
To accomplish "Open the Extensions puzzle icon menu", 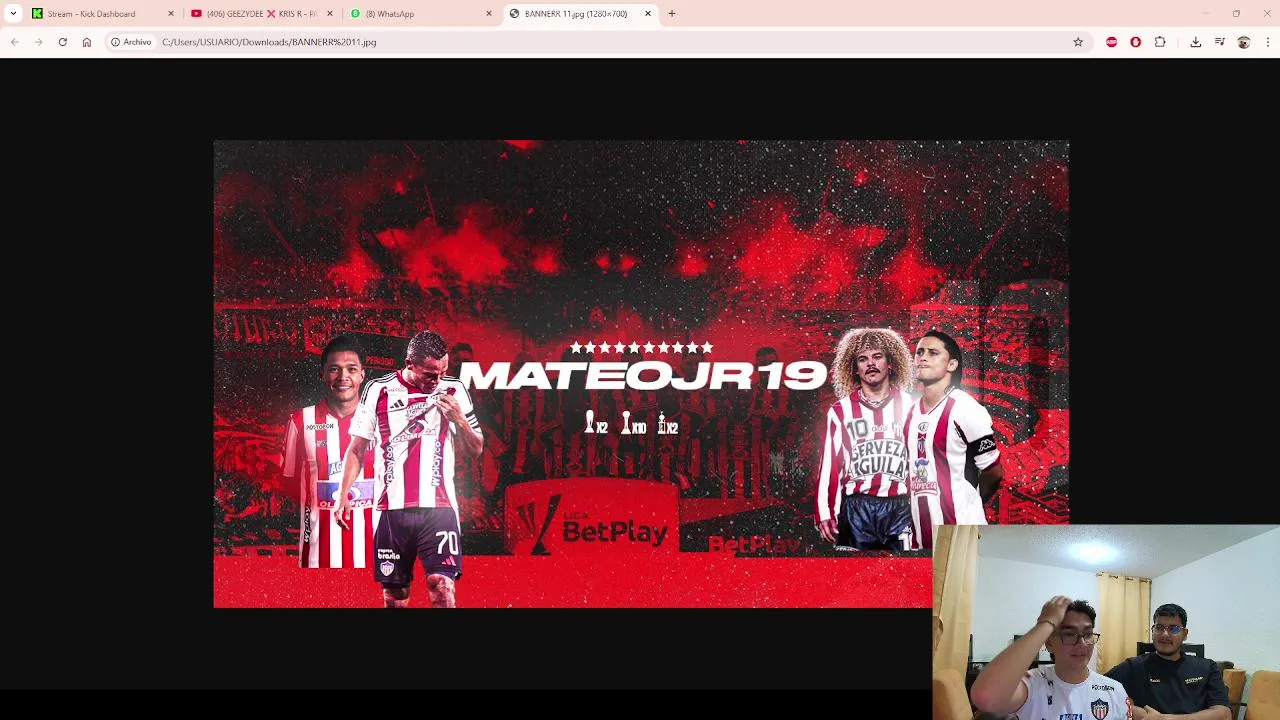I will click(1160, 42).
